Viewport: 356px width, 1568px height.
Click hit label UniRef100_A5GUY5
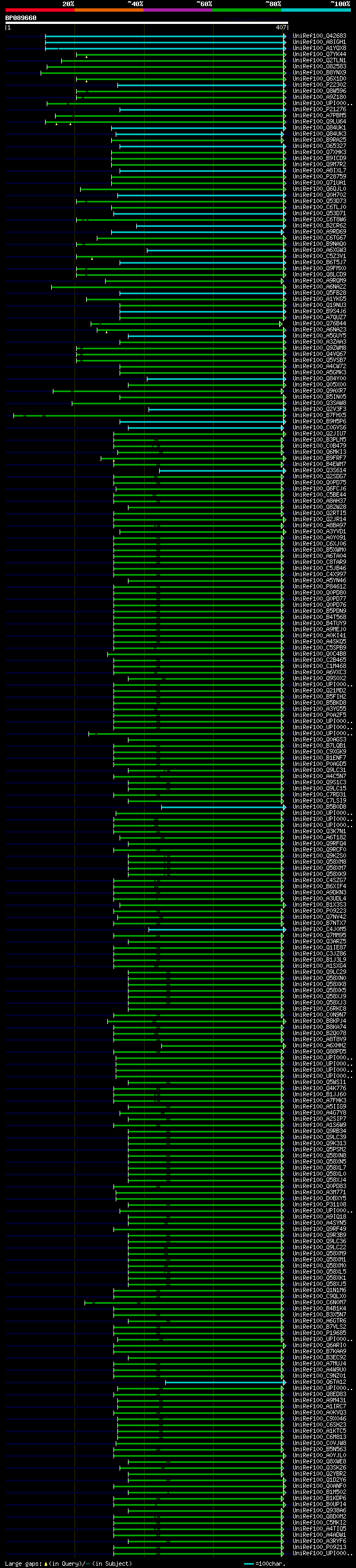click(319, 335)
